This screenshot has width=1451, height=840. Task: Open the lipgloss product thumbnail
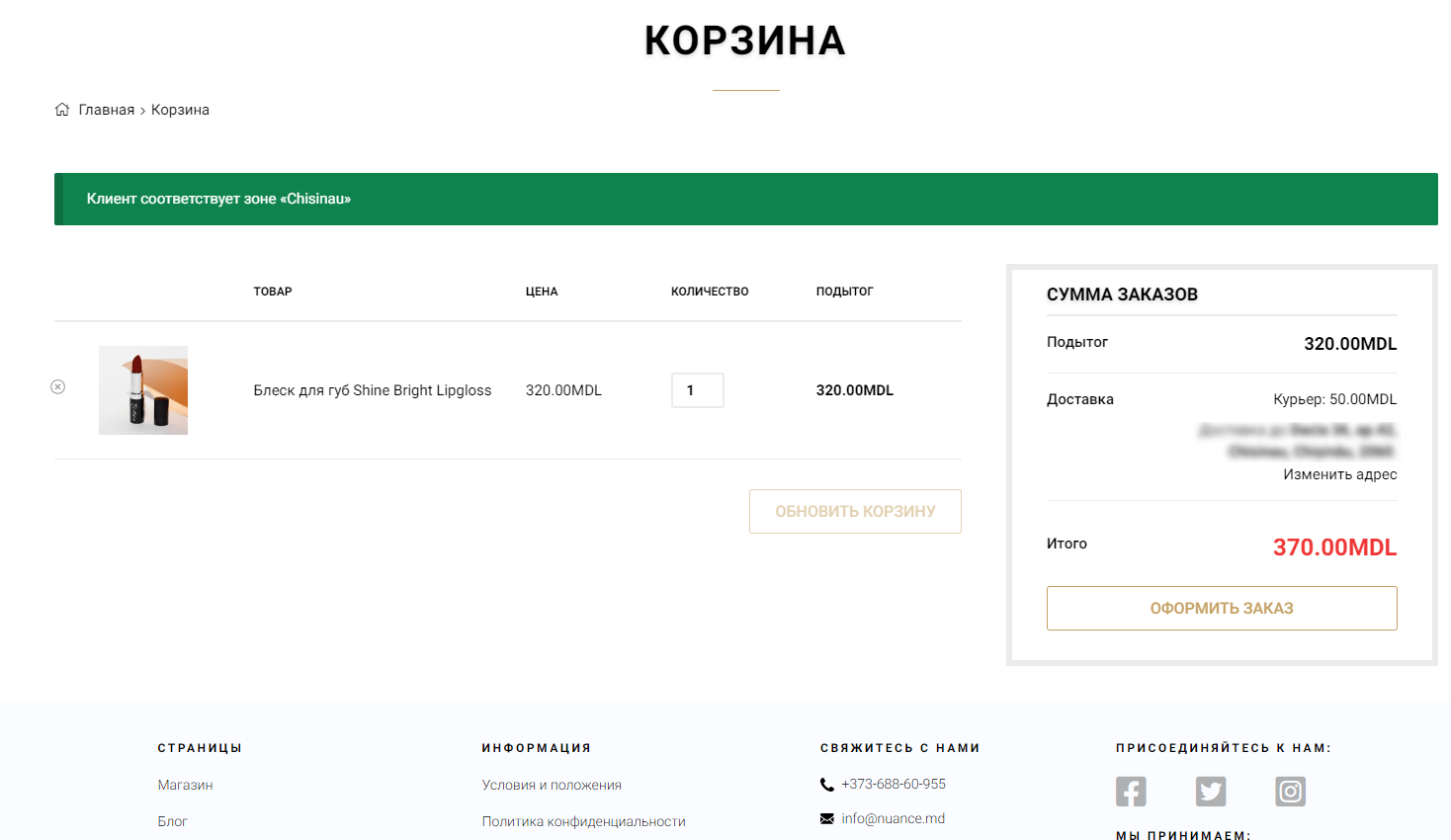143,390
